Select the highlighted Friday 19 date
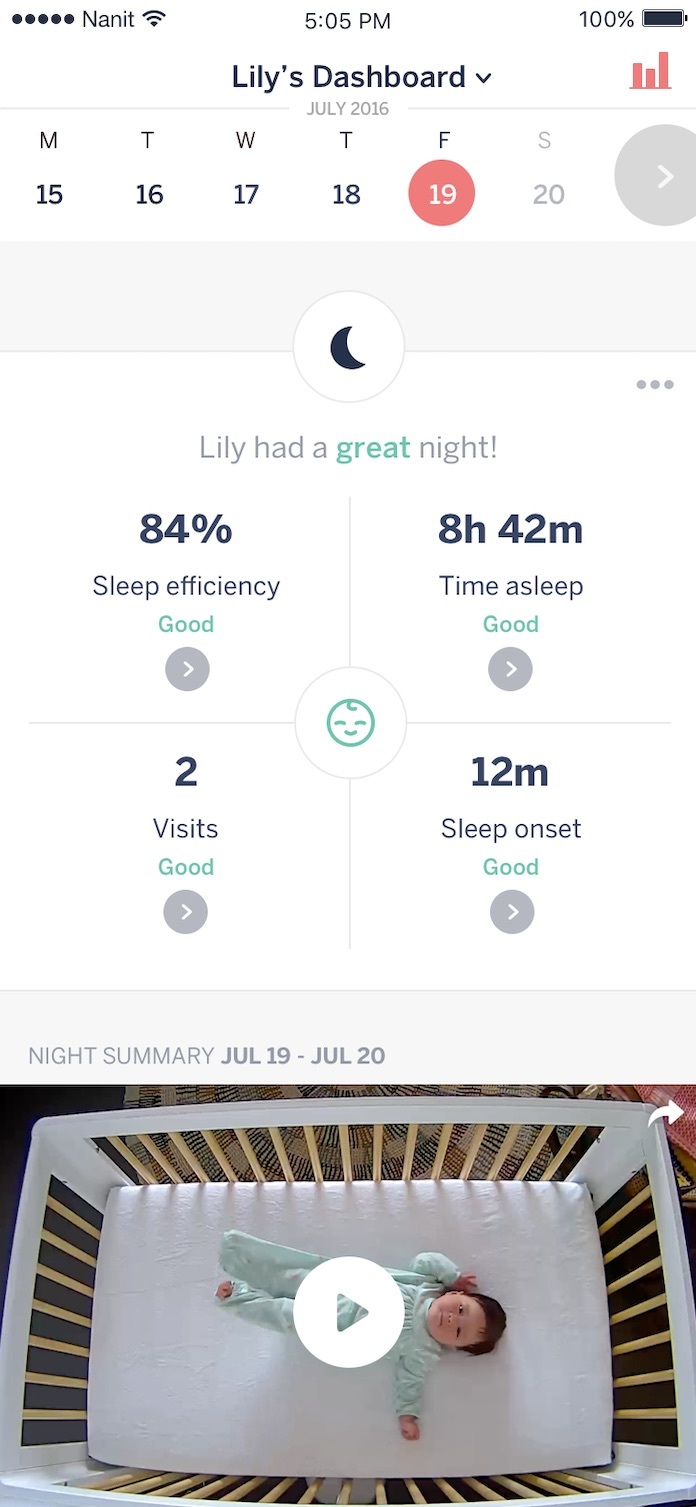 [x=442, y=193]
